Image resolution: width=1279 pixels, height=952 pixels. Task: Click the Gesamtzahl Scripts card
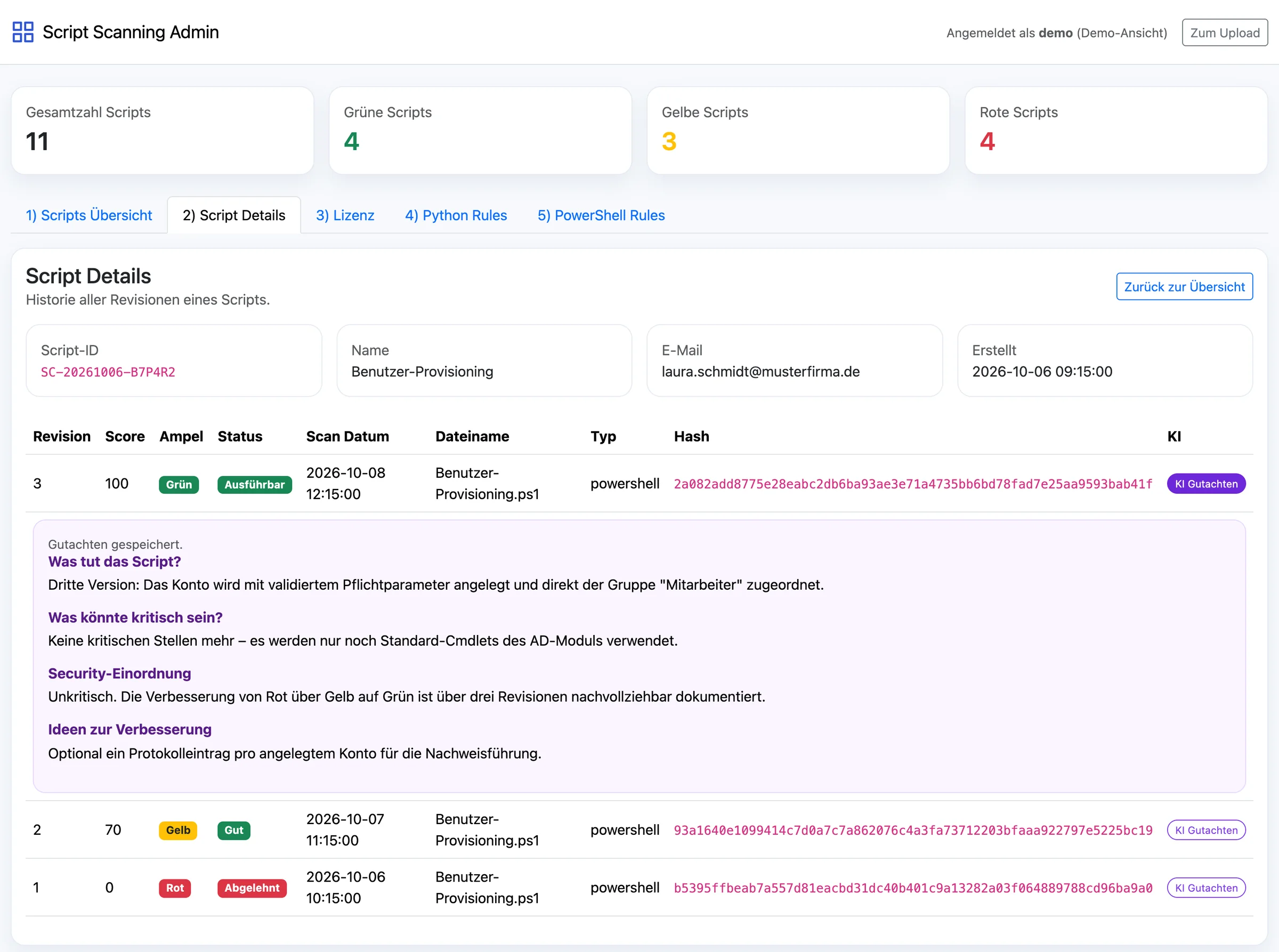click(163, 130)
